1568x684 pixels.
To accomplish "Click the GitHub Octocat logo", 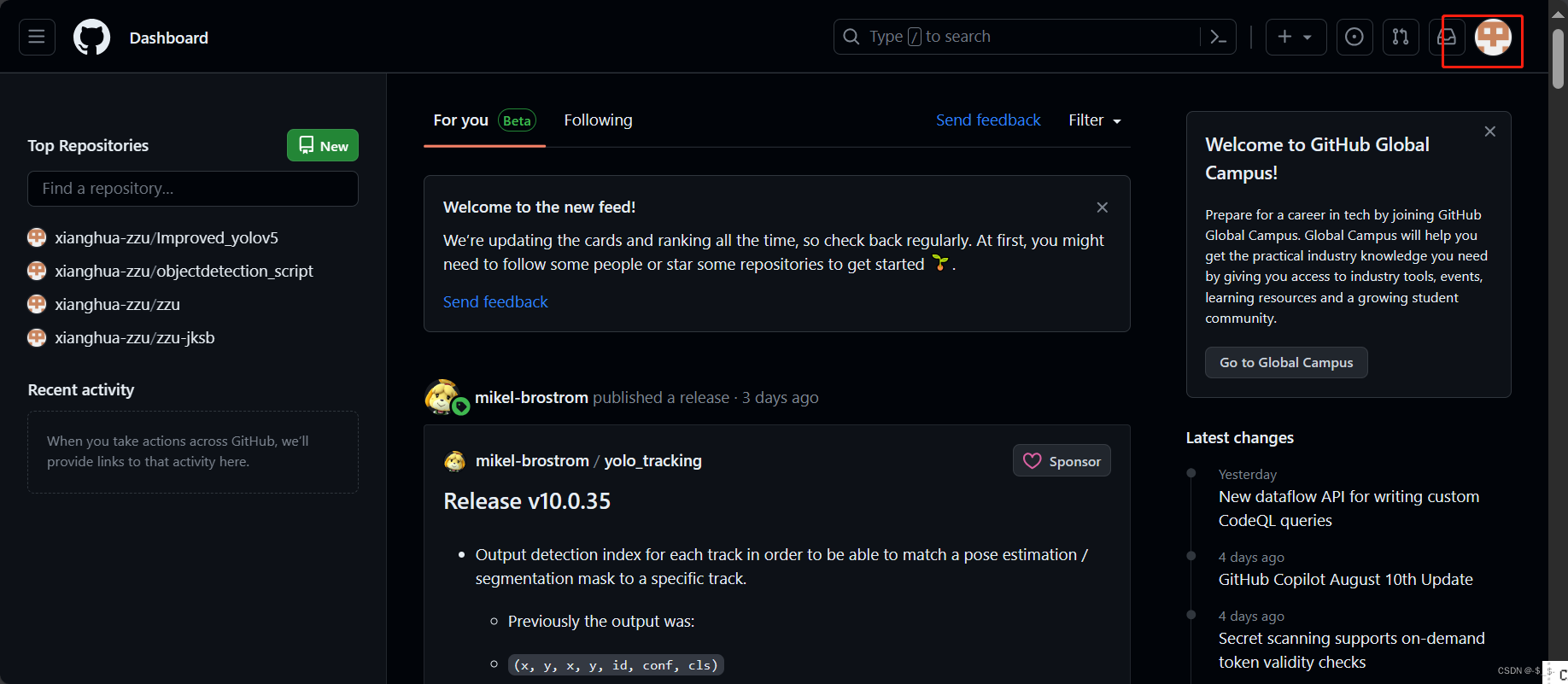I will click(x=91, y=38).
